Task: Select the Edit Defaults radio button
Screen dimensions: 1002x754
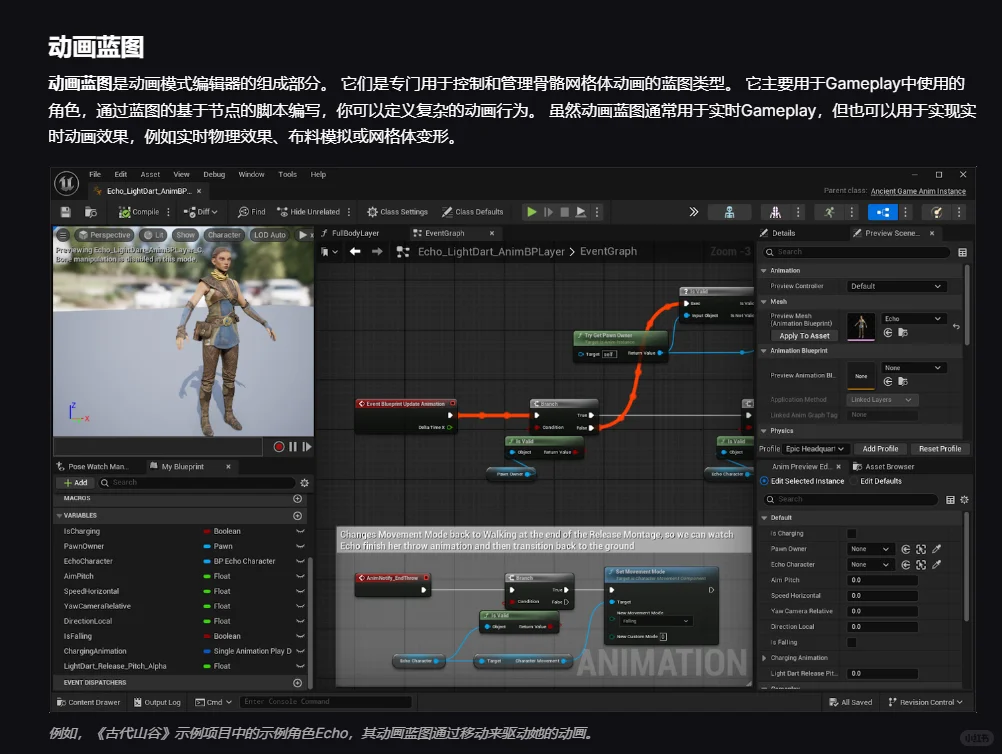Action: coord(855,481)
